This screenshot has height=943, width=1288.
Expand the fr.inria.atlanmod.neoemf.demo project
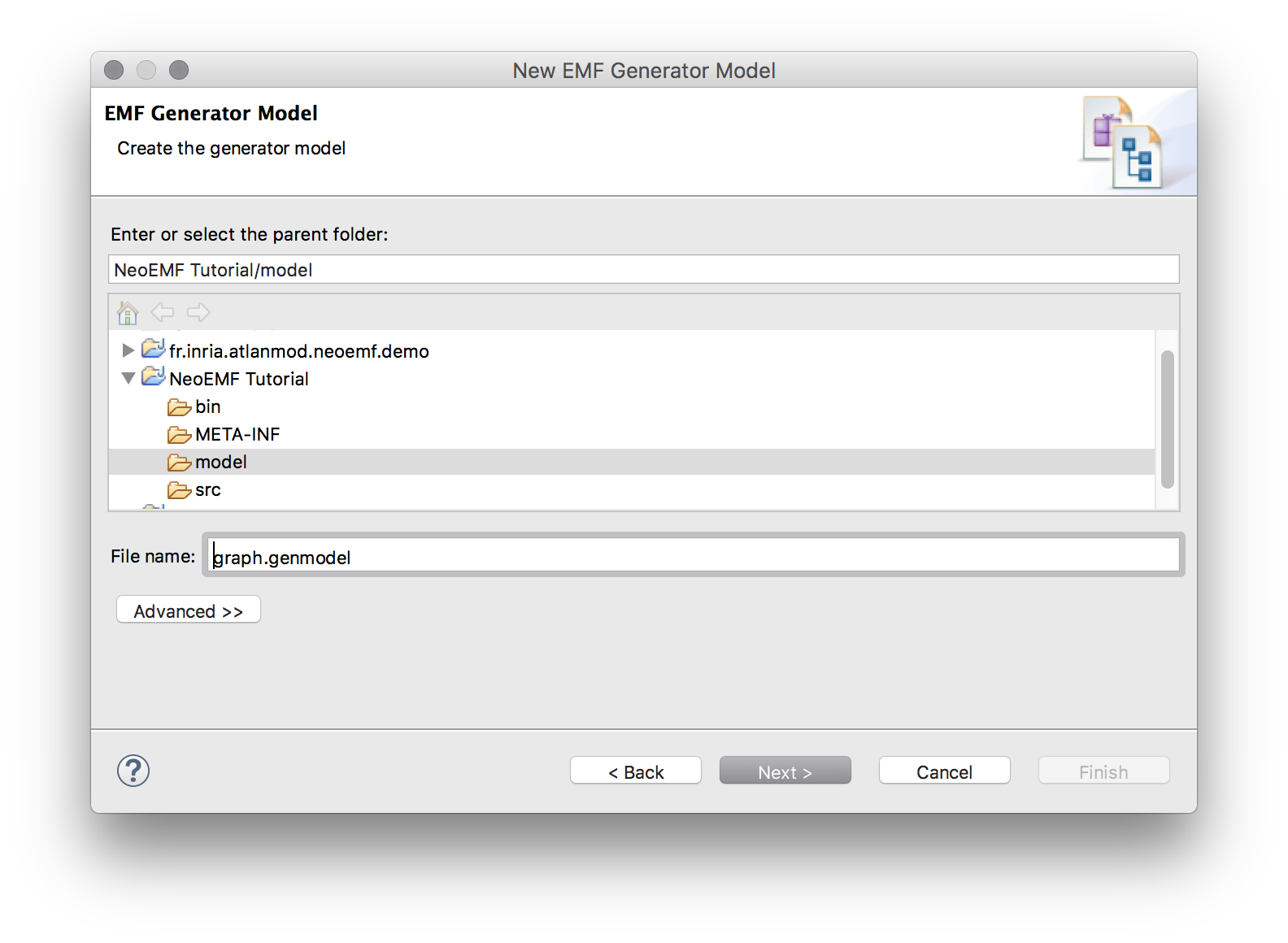click(x=128, y=350)
